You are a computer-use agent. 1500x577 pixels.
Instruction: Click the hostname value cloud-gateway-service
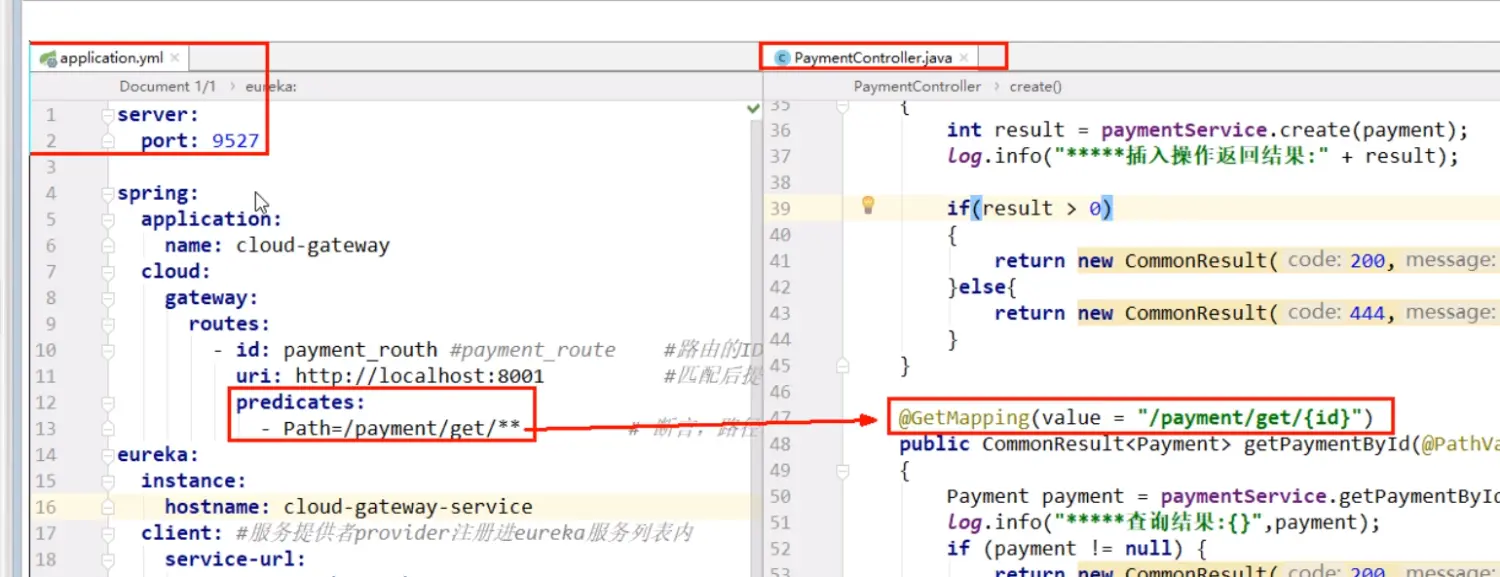408,507
